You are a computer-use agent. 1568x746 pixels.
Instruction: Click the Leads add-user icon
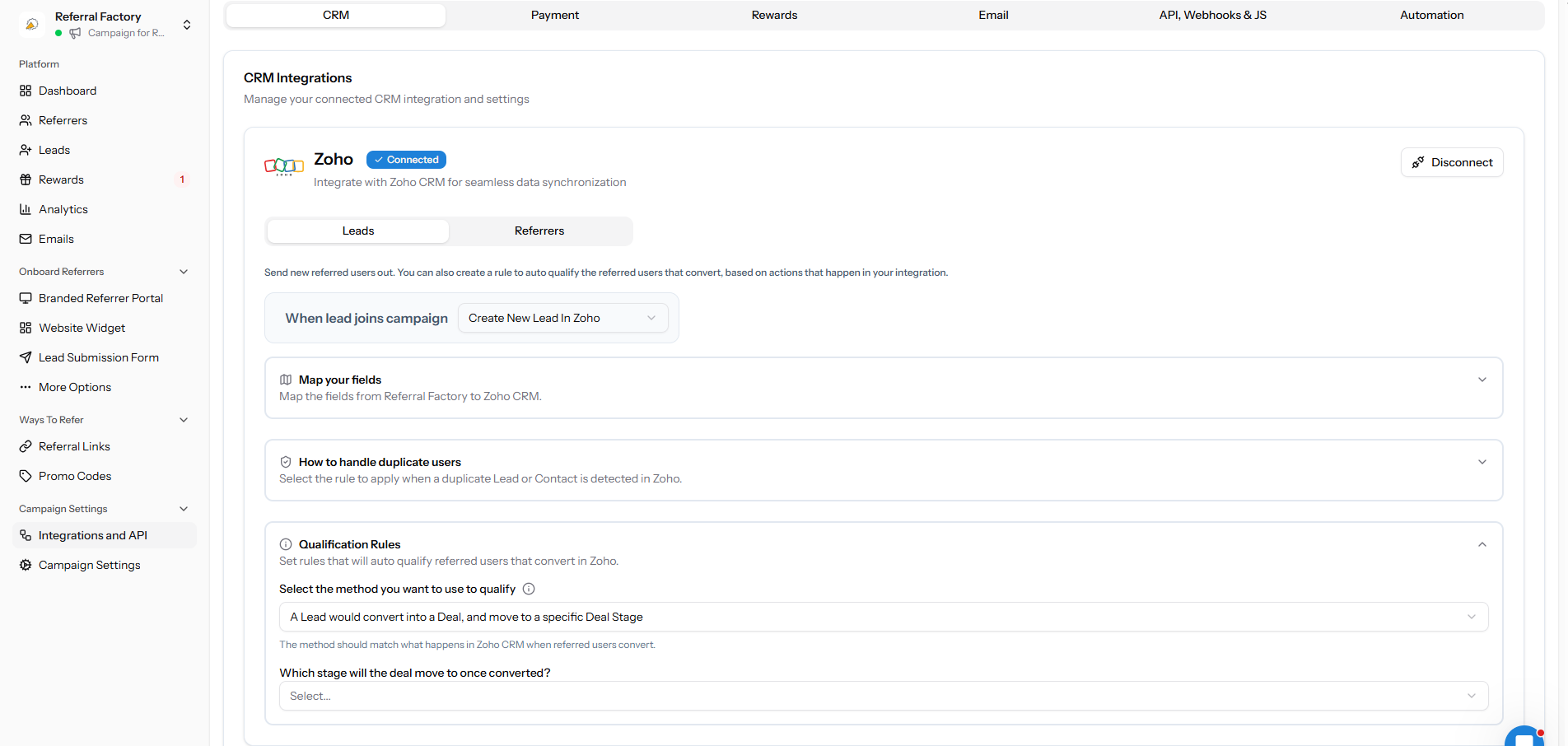(x=26, y=150)
